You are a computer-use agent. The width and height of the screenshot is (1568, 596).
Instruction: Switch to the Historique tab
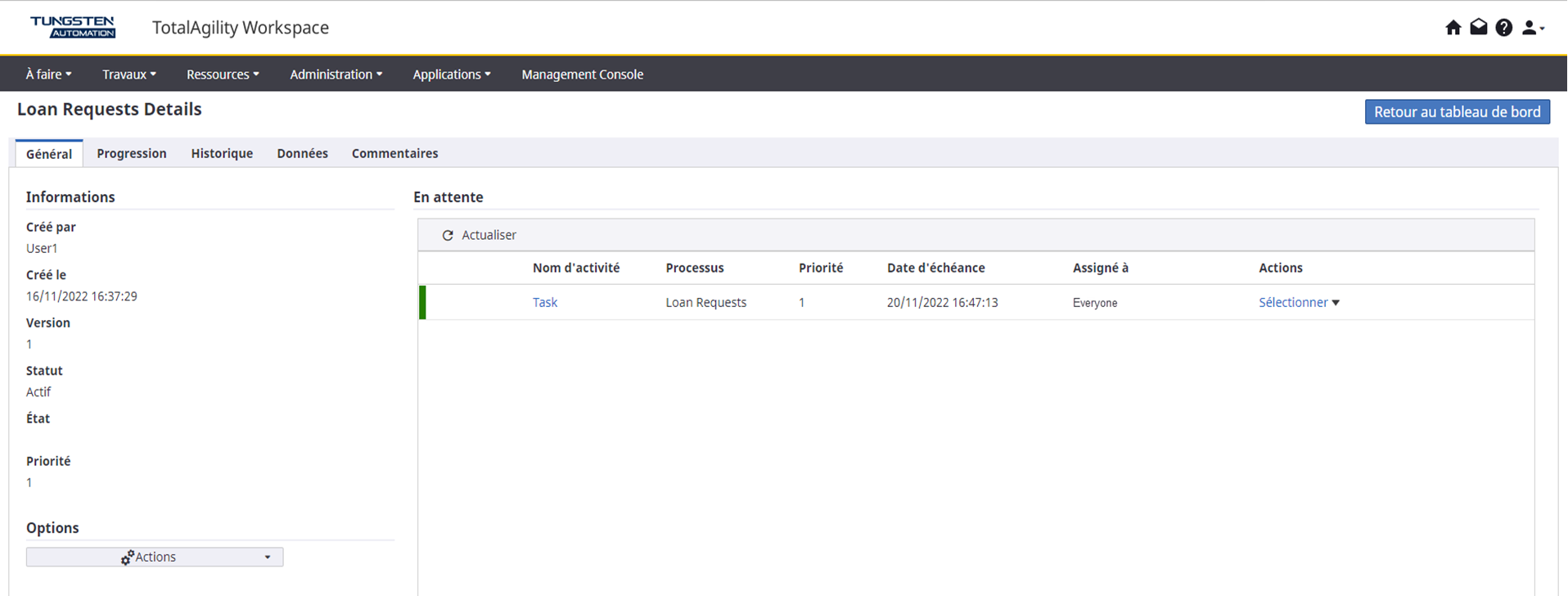(222, 154)
